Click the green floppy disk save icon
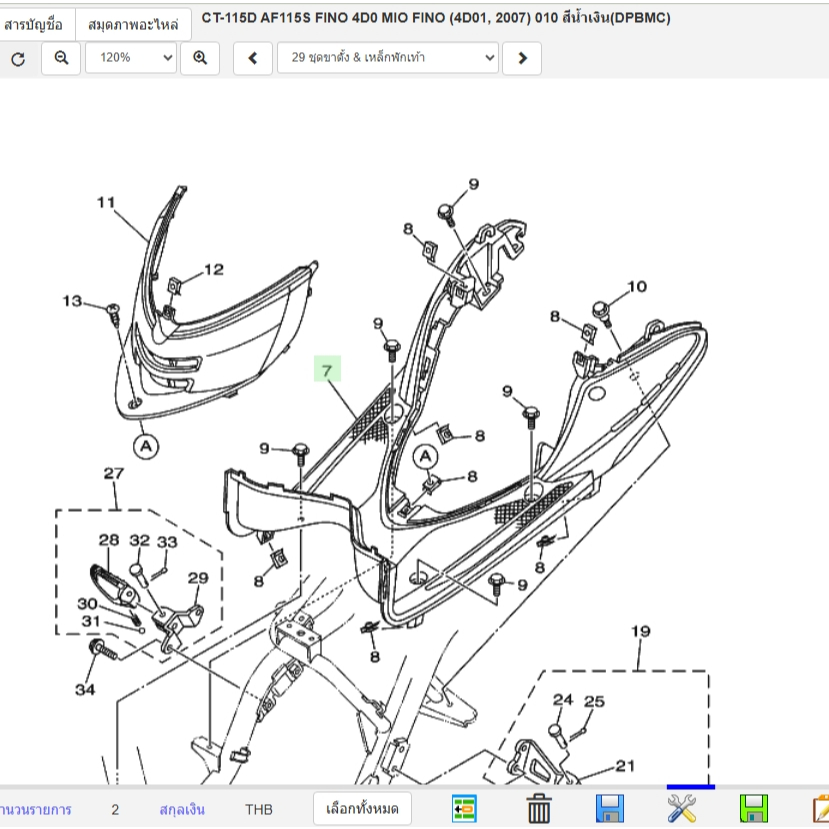The width and height of the screenshot is (829, 829). coord(753,808)
